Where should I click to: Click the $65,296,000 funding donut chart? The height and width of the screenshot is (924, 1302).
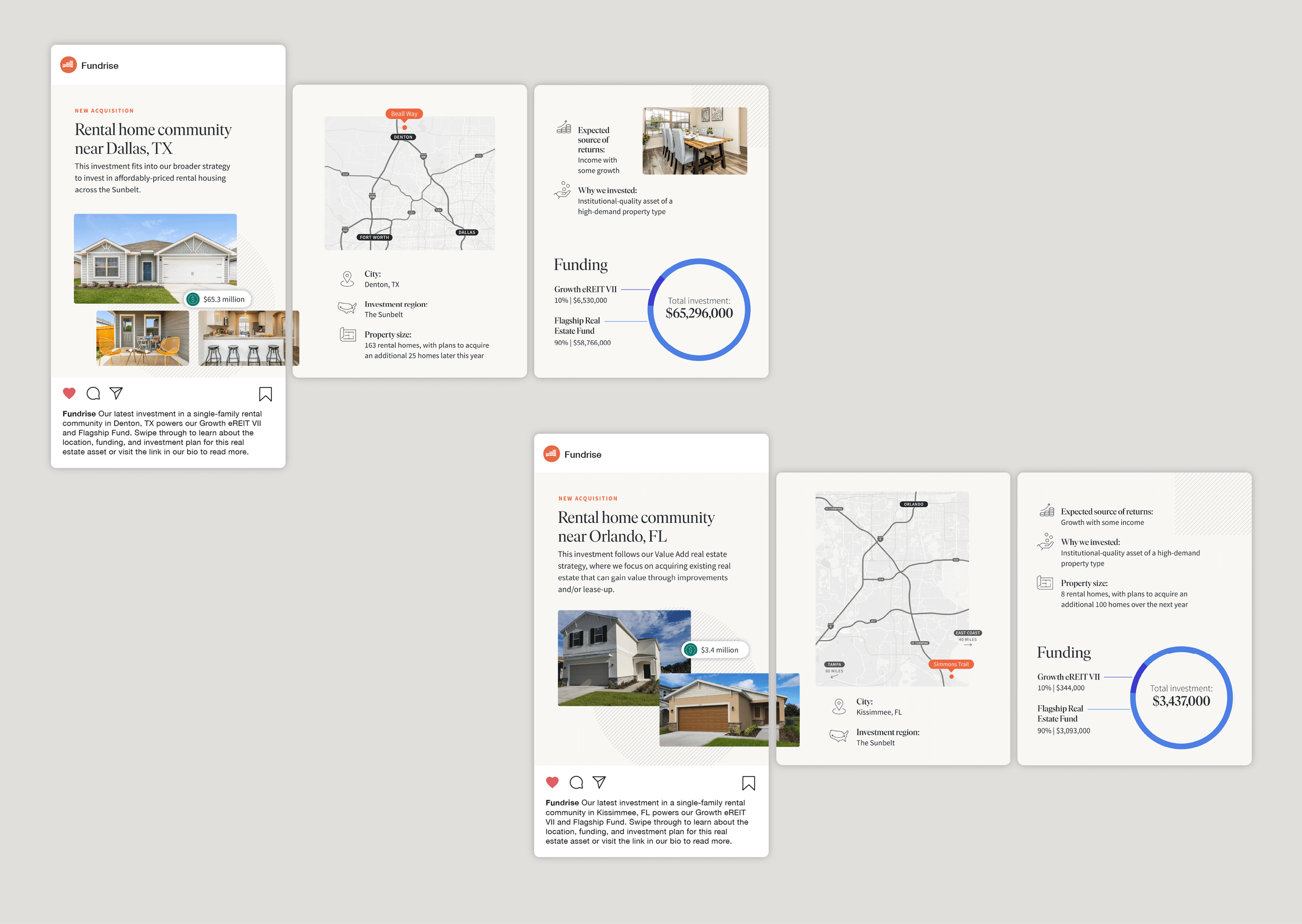699,309
